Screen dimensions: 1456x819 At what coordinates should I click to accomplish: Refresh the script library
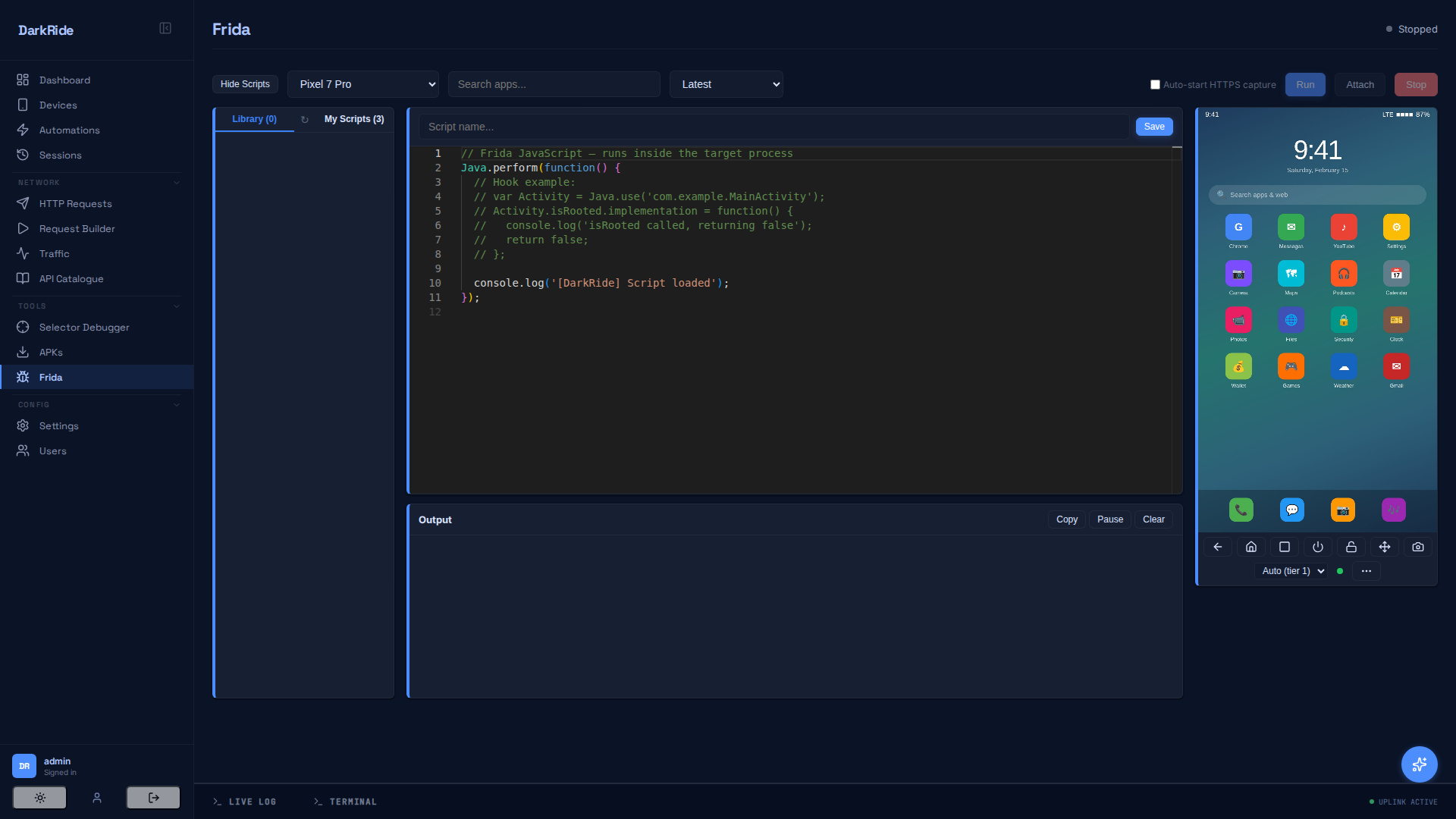305,120
